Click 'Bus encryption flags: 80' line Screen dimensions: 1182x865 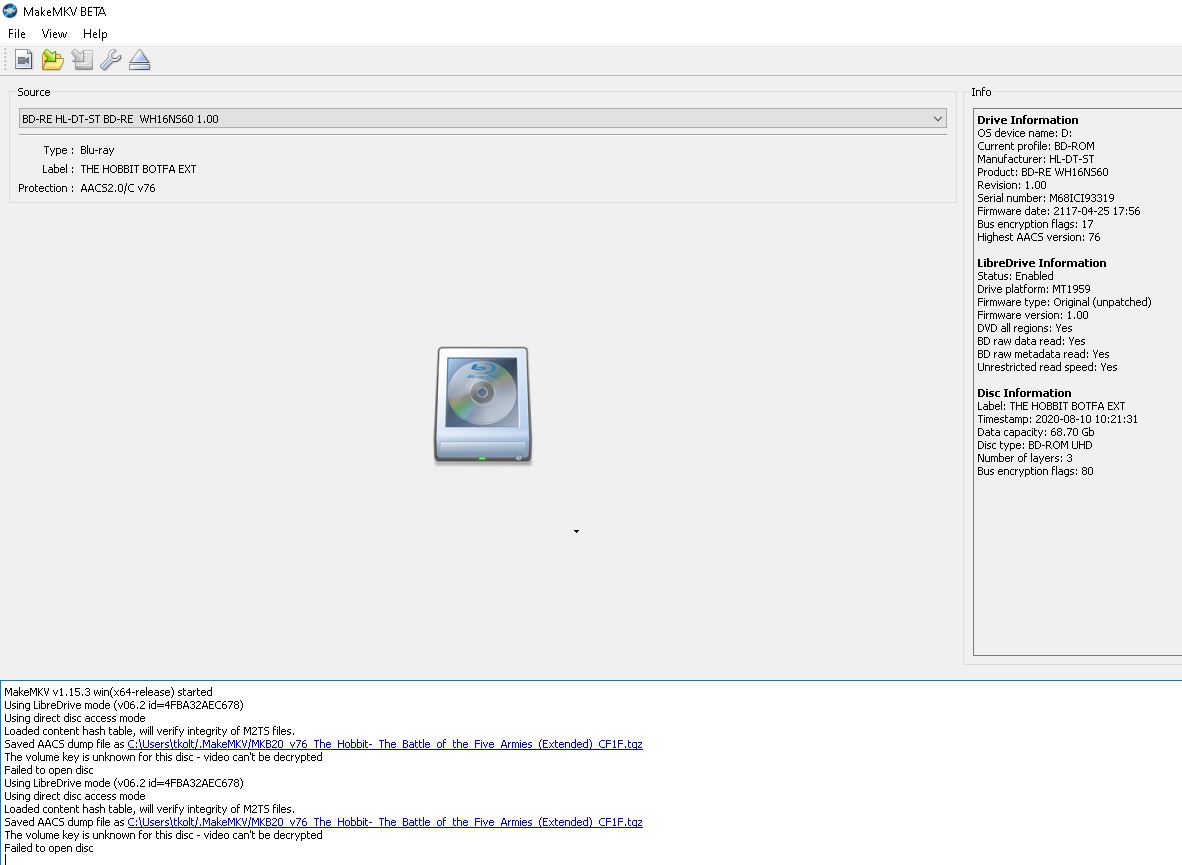1035,471
